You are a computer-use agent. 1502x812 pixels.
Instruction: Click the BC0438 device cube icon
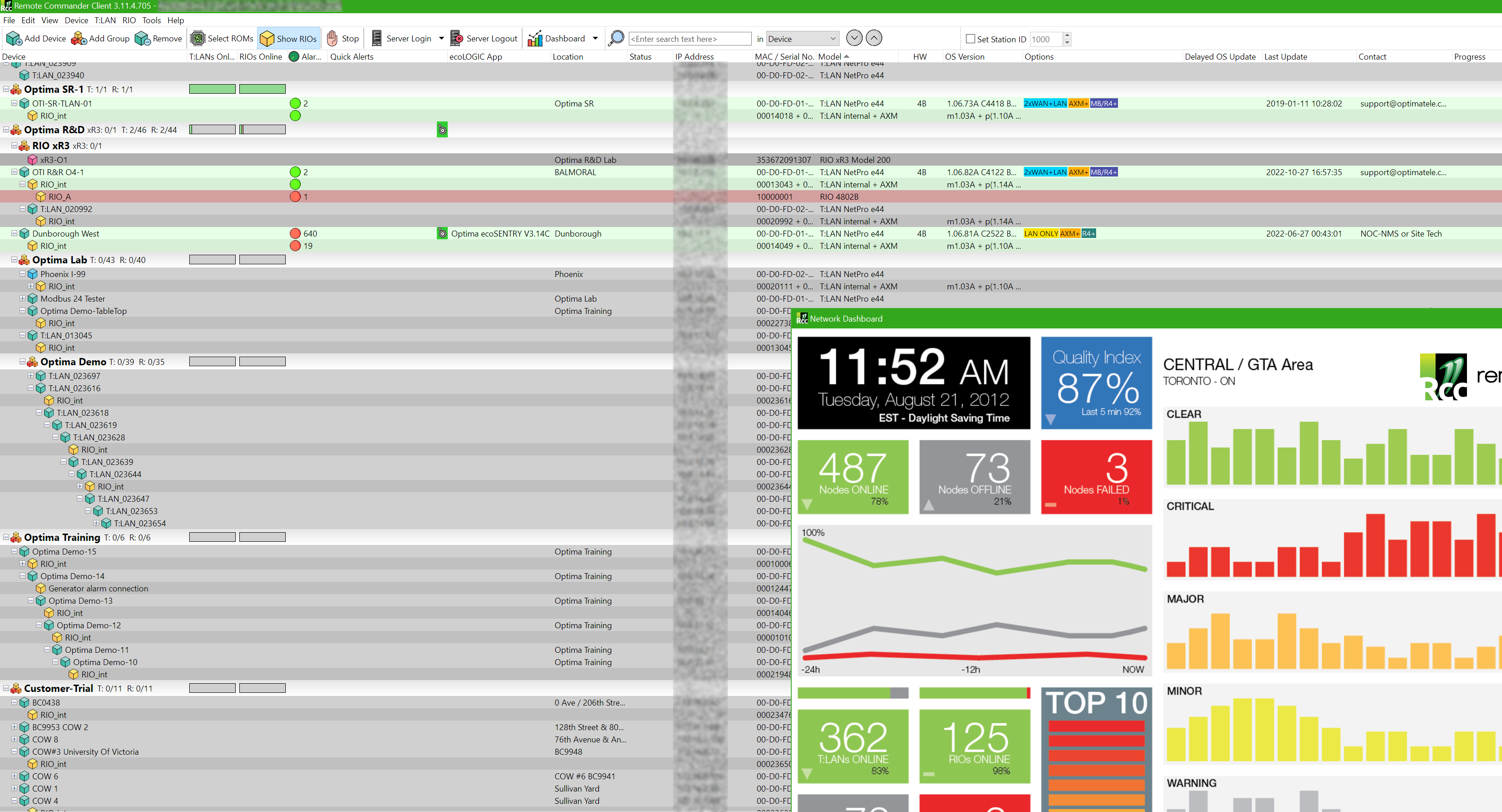25,703
